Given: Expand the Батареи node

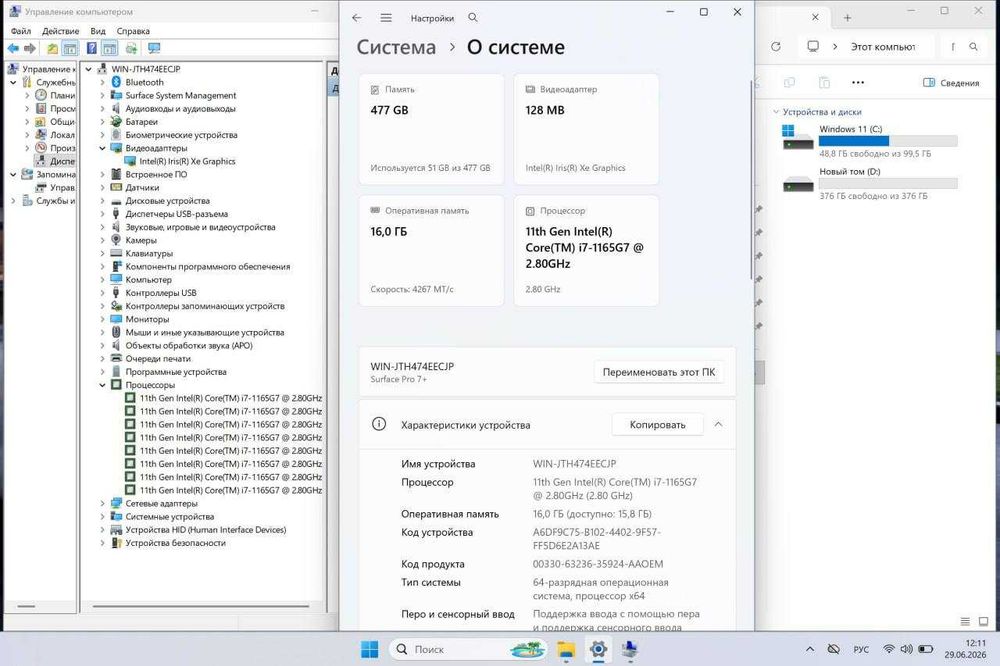Looking at the screenshot, I should point(102,122).
